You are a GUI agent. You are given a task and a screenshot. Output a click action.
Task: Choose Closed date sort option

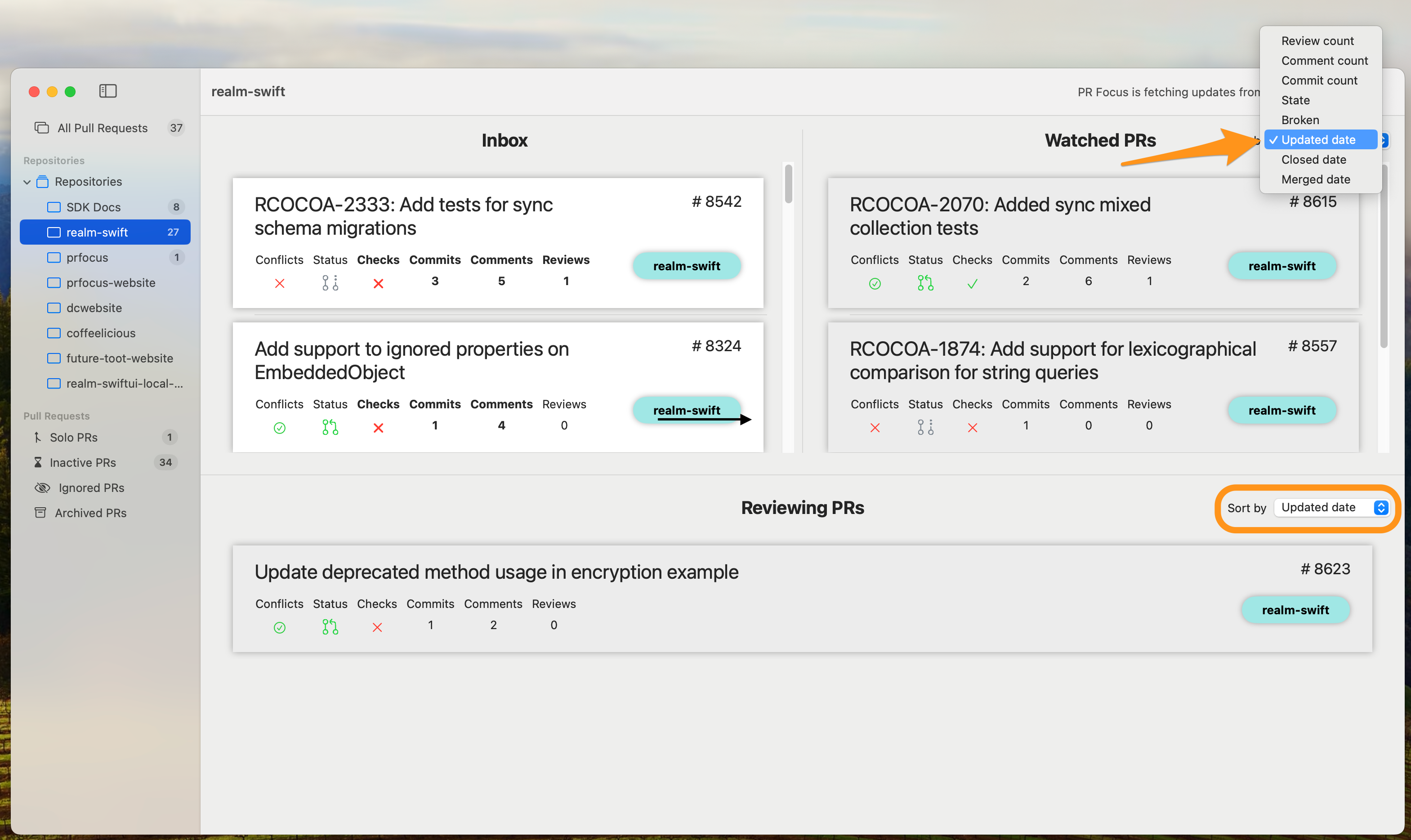(1321, 160)
